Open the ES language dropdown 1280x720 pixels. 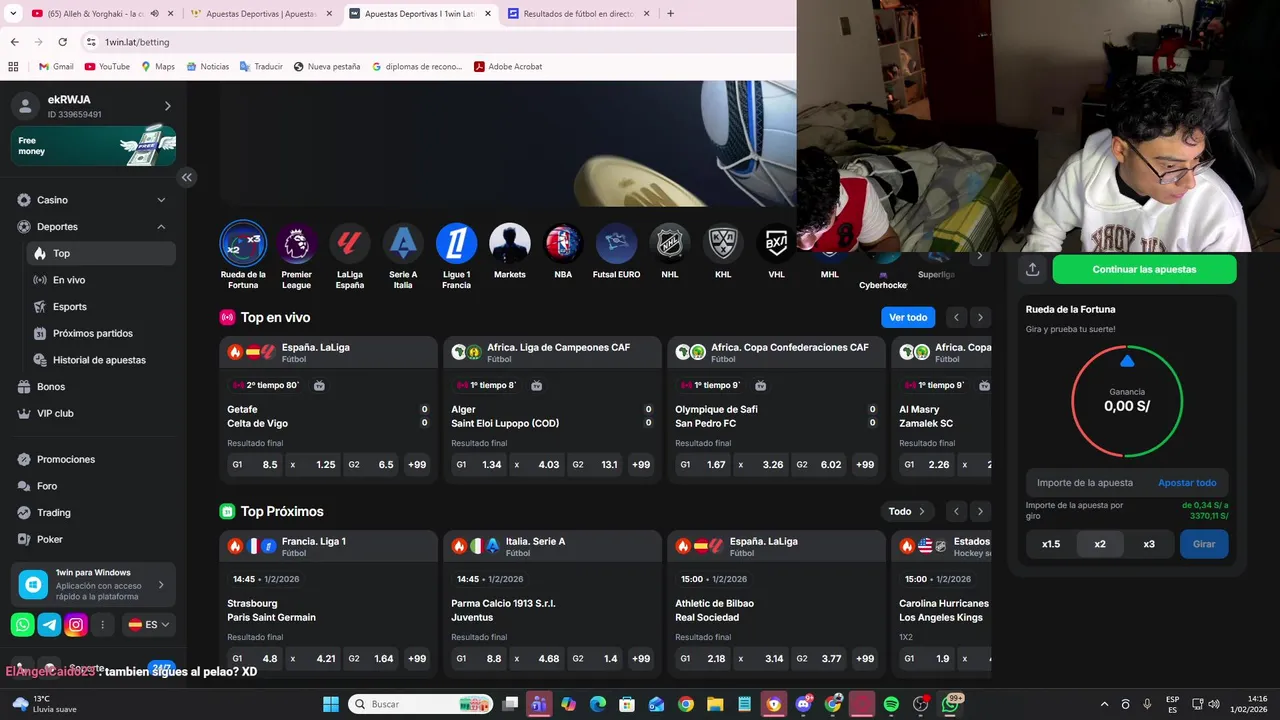150,625
